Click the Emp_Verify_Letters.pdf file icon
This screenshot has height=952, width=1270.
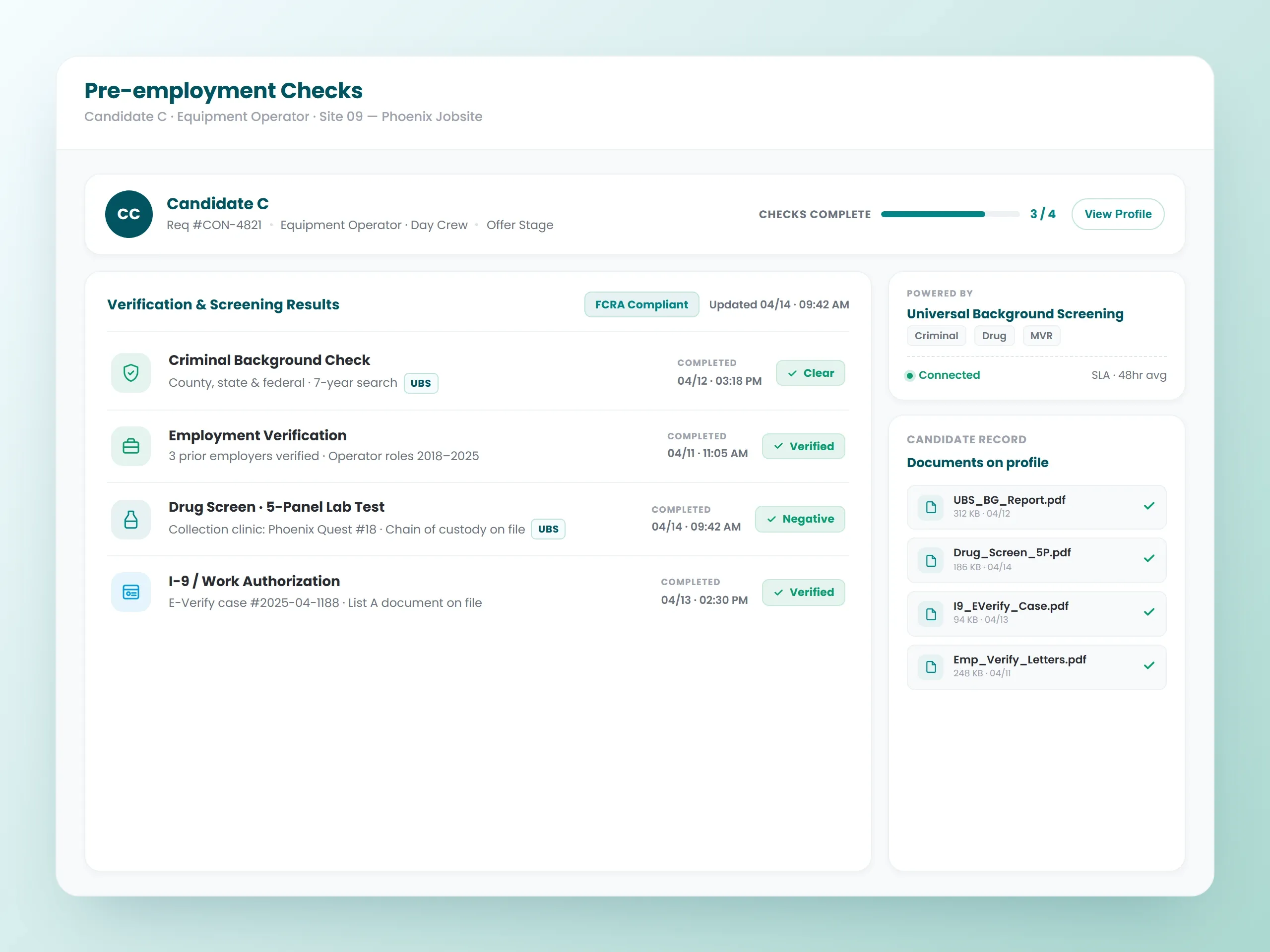coord(931,667)
